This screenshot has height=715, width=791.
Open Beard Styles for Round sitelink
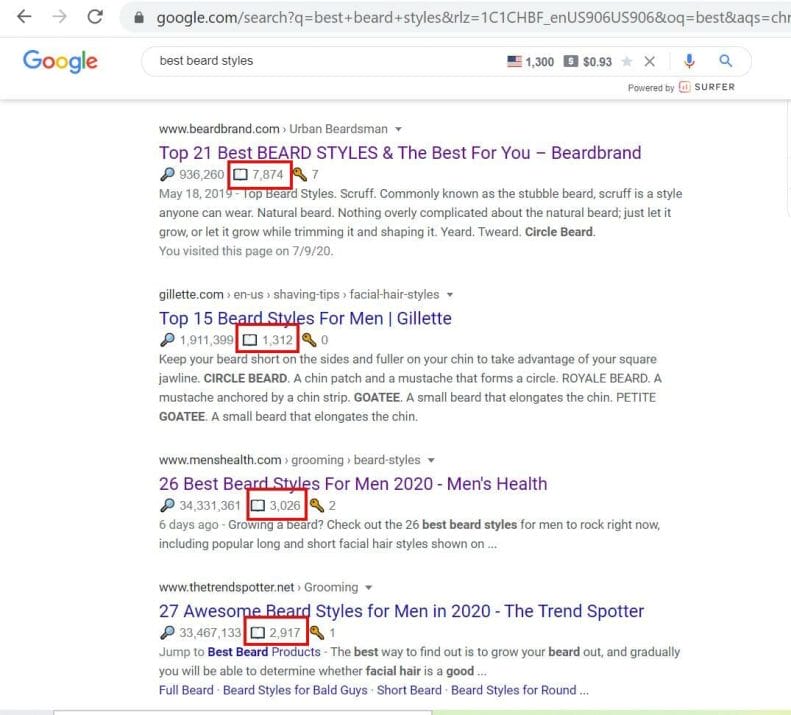[x=520, y=690]
